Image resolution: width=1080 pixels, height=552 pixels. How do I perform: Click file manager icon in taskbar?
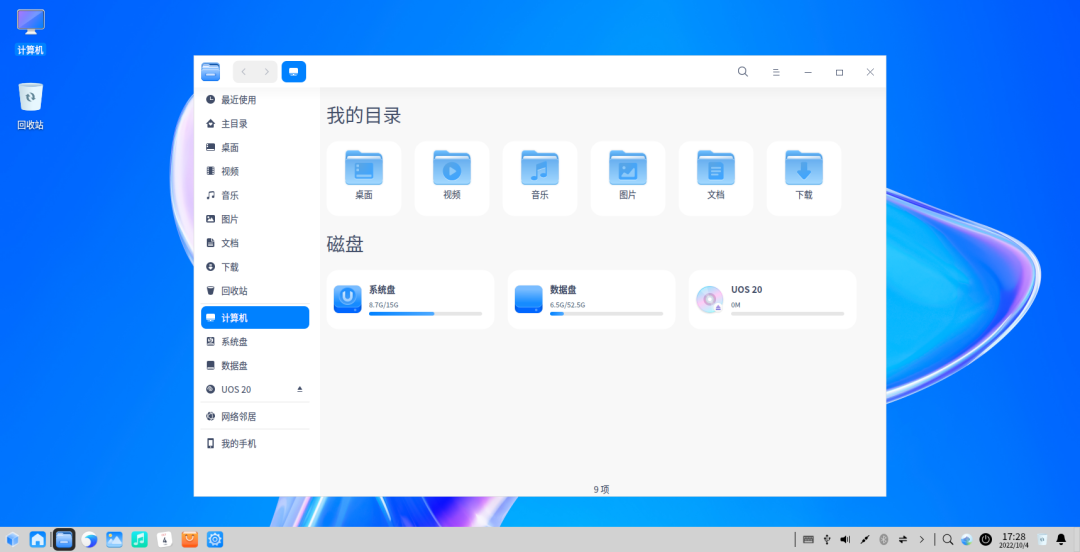coord(64,540)
